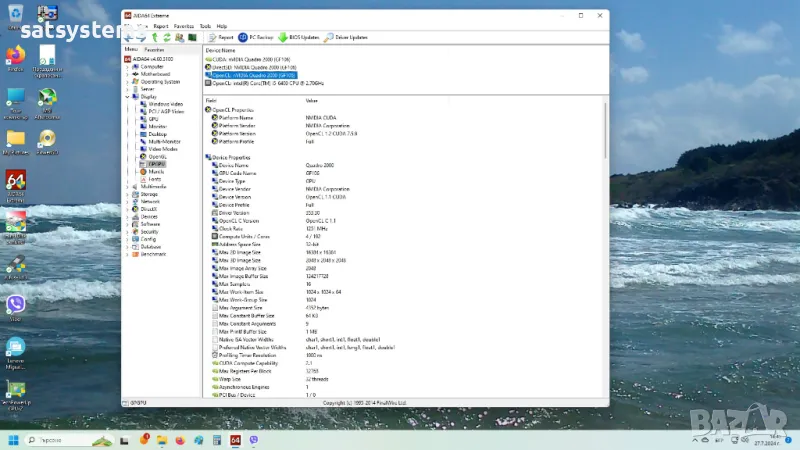Launch Viber from the taskbar
Image resolution: width=800 pixels, height=450 pixels.
[x=254, y=440]
